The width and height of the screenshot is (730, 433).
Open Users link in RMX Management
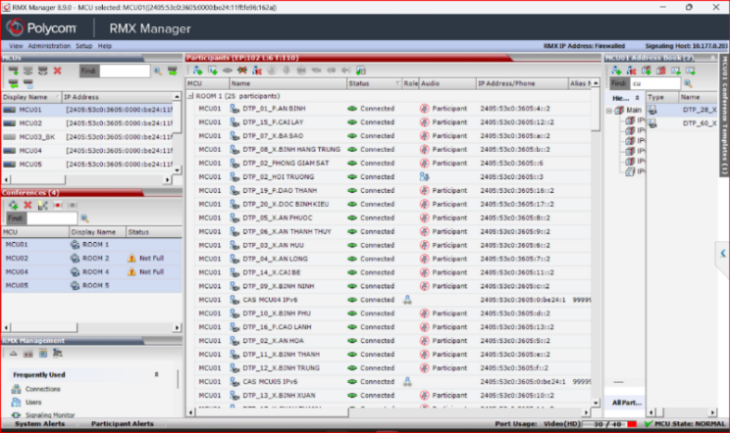[34, 402]
